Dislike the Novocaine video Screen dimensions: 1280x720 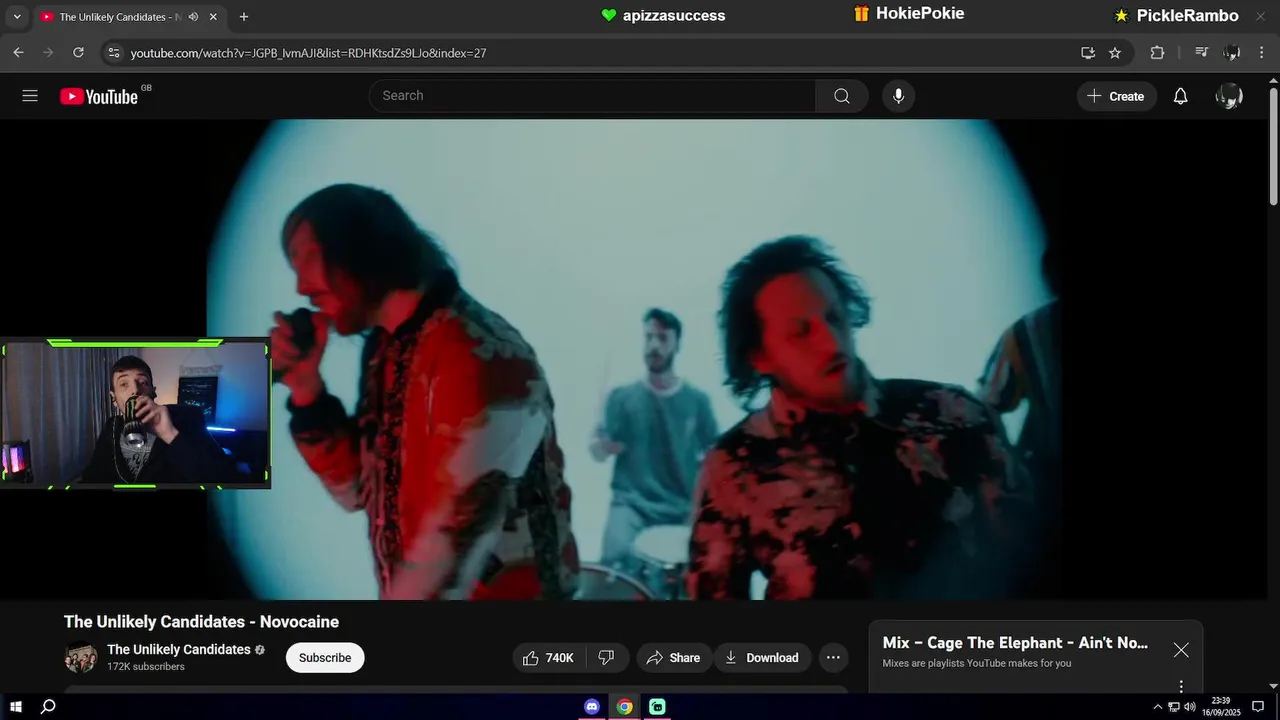606,657
